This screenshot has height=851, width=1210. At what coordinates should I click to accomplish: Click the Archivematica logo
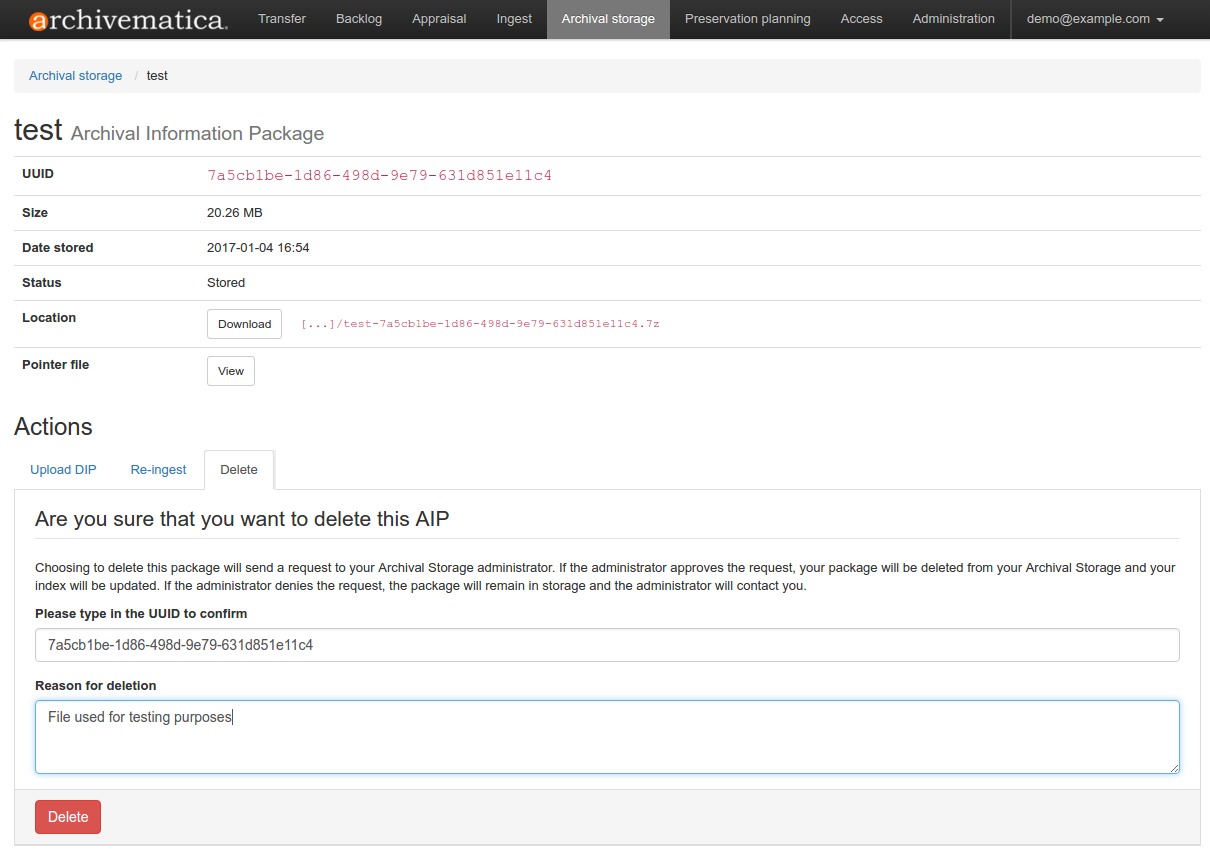[128, 19]
